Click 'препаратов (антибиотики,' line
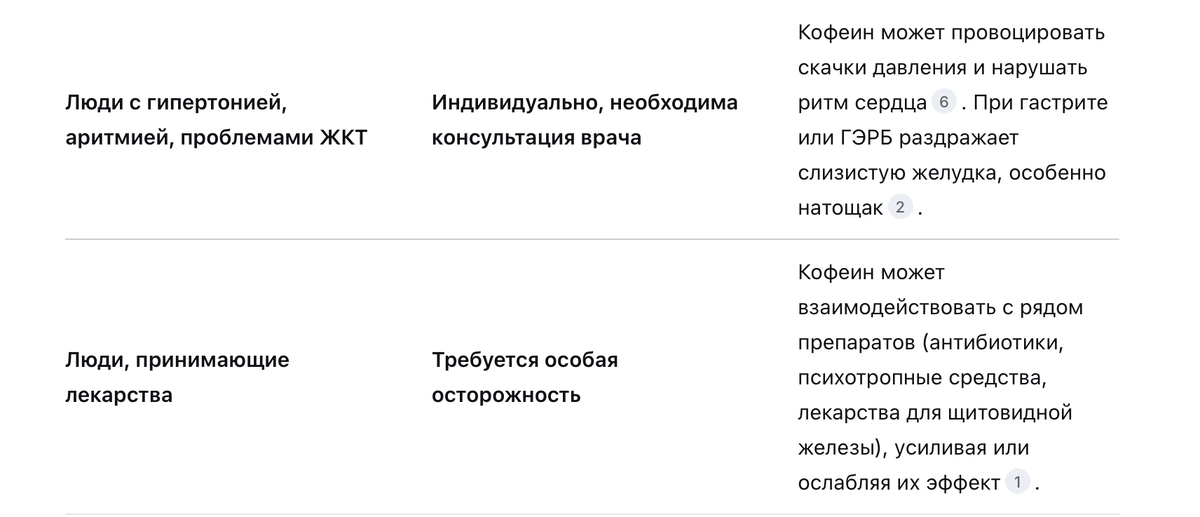The width and height of the screenshot is (1200, 517). [x=930, y=343]
